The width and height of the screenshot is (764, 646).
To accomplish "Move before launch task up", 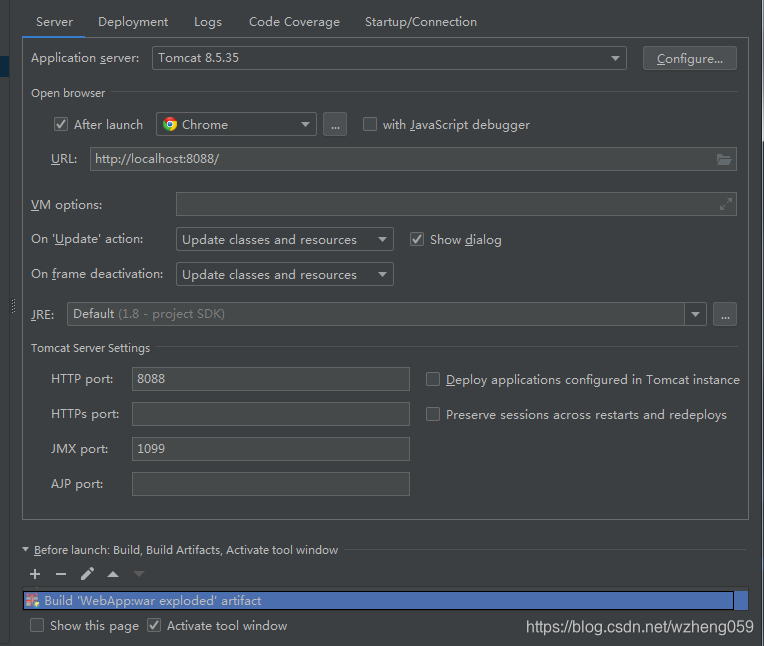I will (113, 574).
